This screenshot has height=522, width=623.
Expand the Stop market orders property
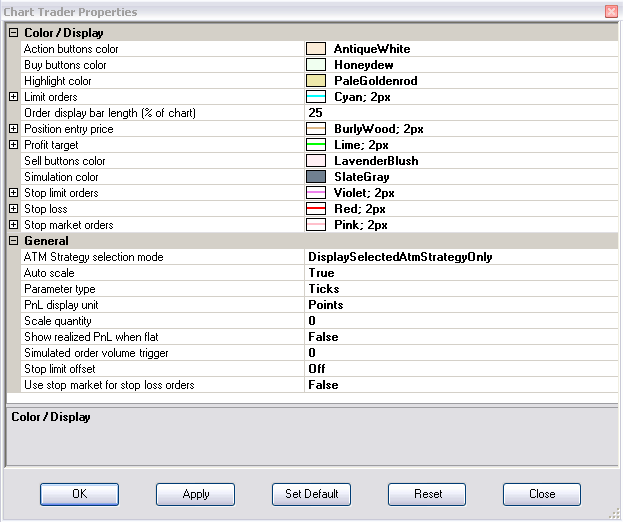14,224
